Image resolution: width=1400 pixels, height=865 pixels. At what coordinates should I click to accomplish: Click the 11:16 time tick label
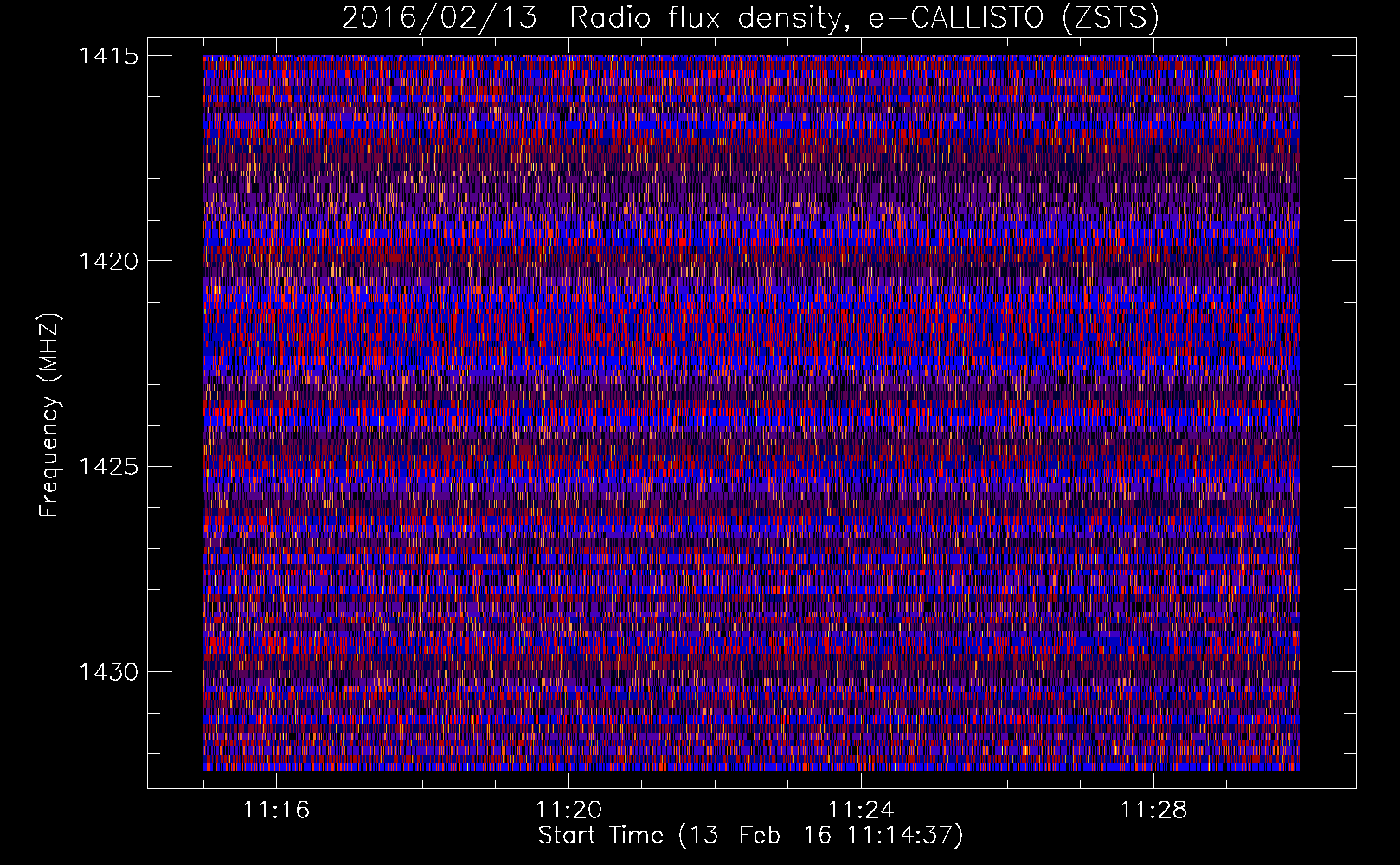[x=276, y=810]
